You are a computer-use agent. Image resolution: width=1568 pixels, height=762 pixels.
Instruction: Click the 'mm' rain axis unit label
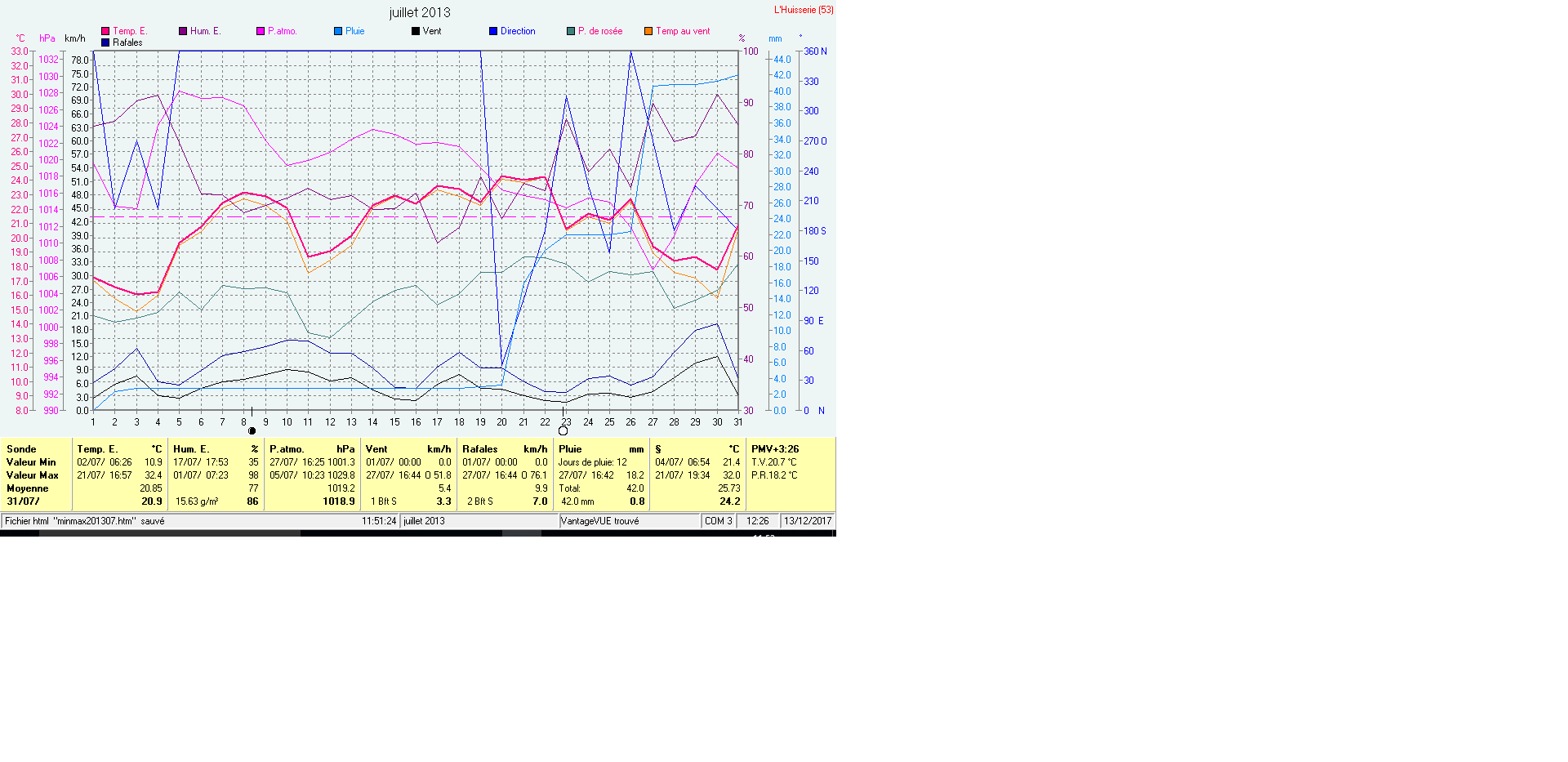tap(775, 38)
